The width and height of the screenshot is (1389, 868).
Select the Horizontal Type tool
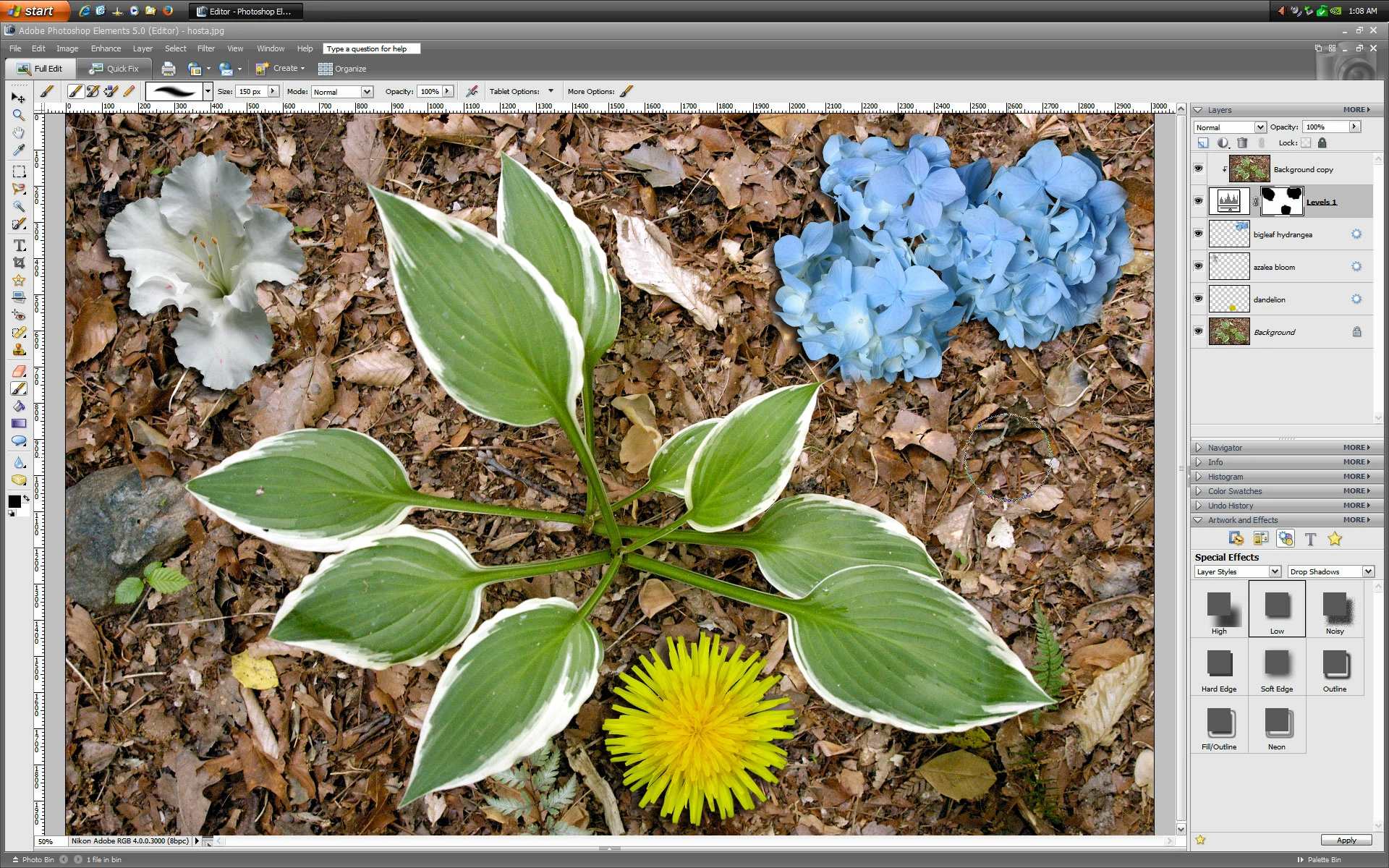20,245
